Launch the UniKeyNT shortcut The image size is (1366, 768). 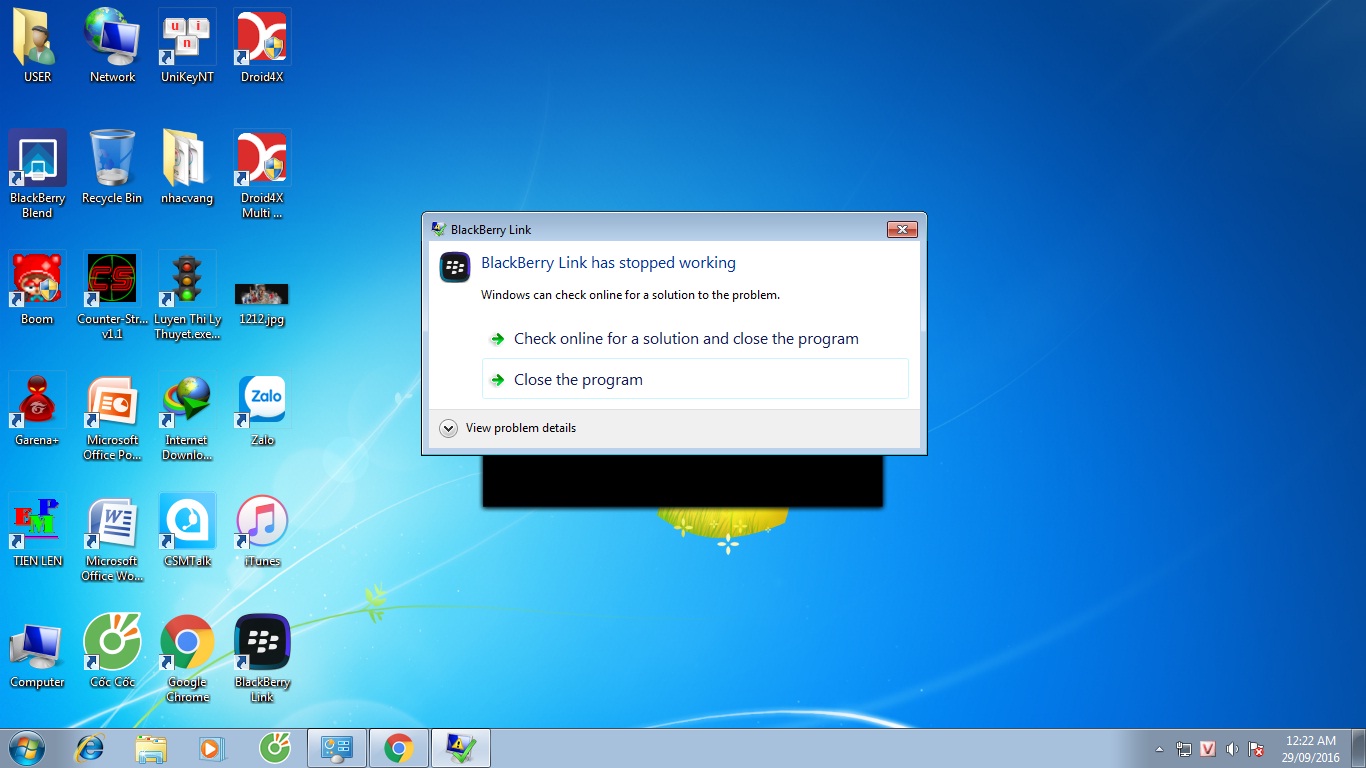[x=187, y=46]
